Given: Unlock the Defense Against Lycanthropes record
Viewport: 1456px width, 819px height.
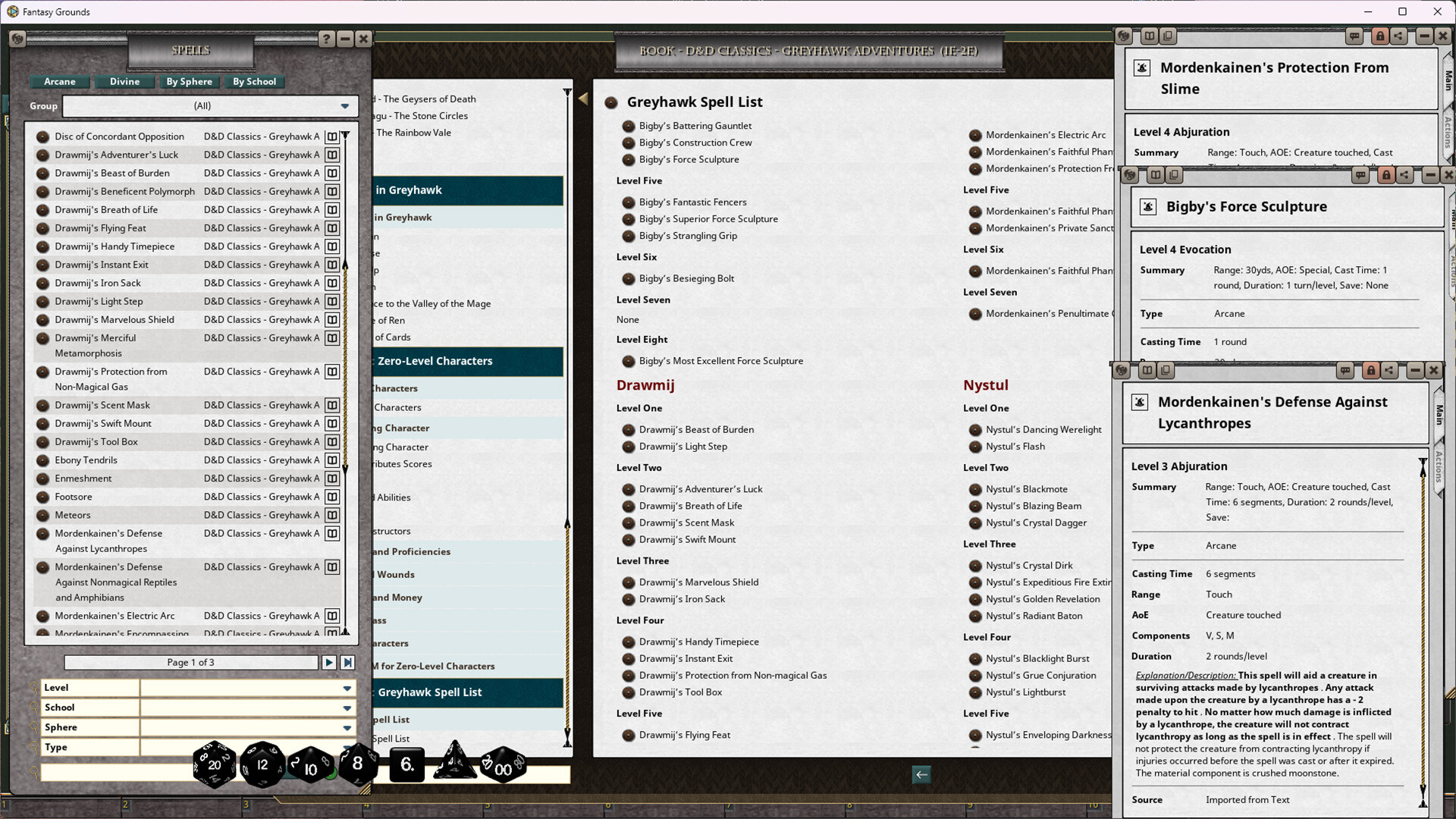Looking at the screenshot, I should [x=1371, y=370].
